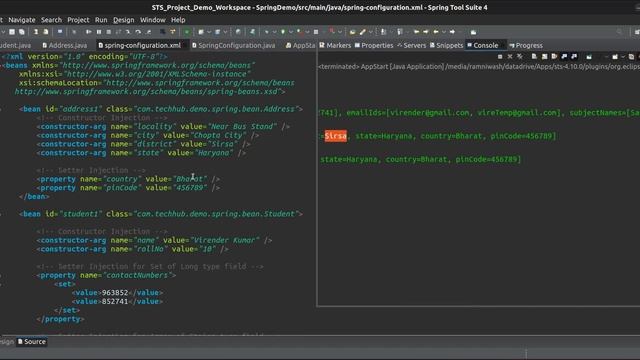
Task: Toggle Show Console on standard output change
Action: (564, 57)
